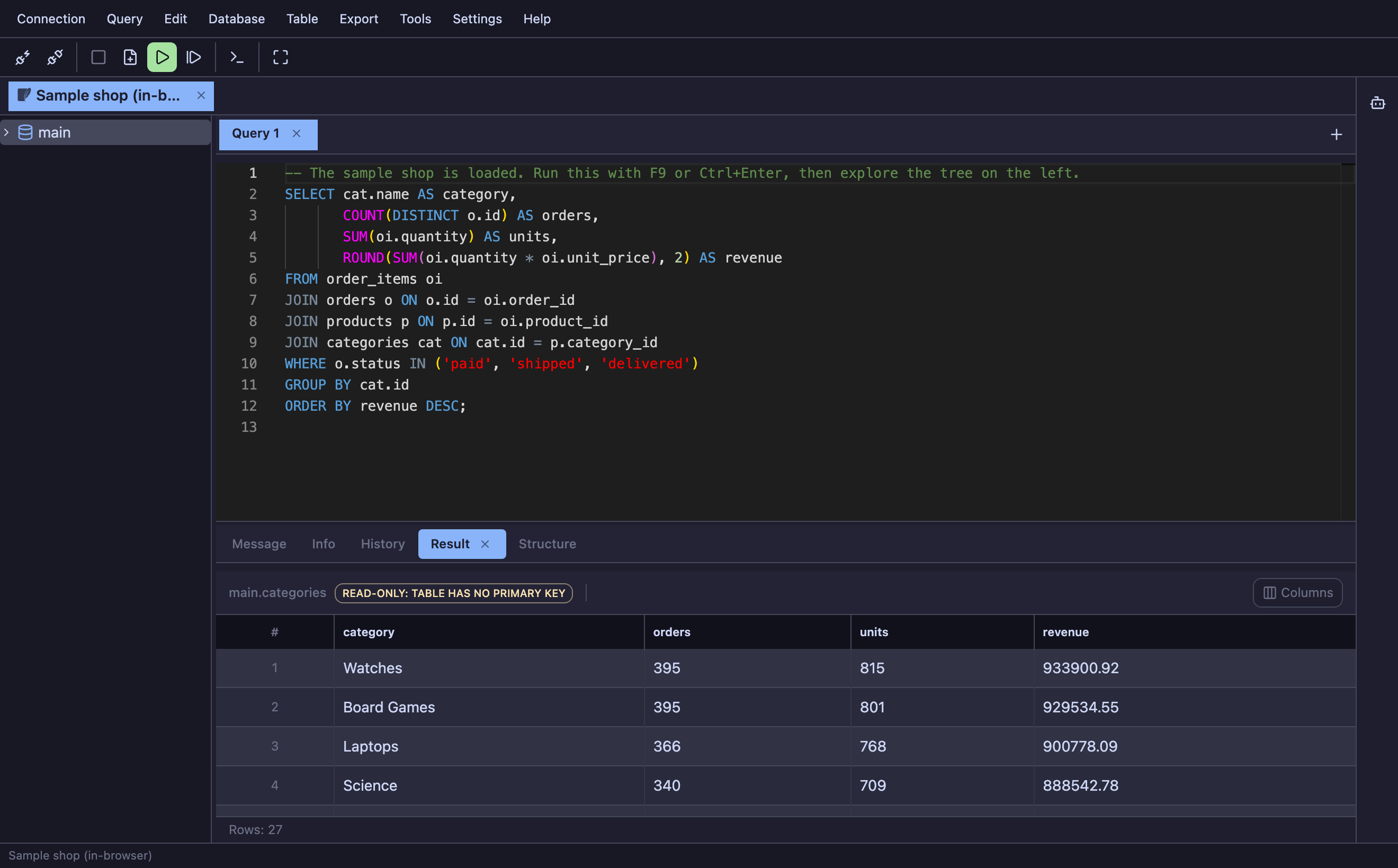Click the main.categories table label
1398x868 pixels.
[277, 592]
